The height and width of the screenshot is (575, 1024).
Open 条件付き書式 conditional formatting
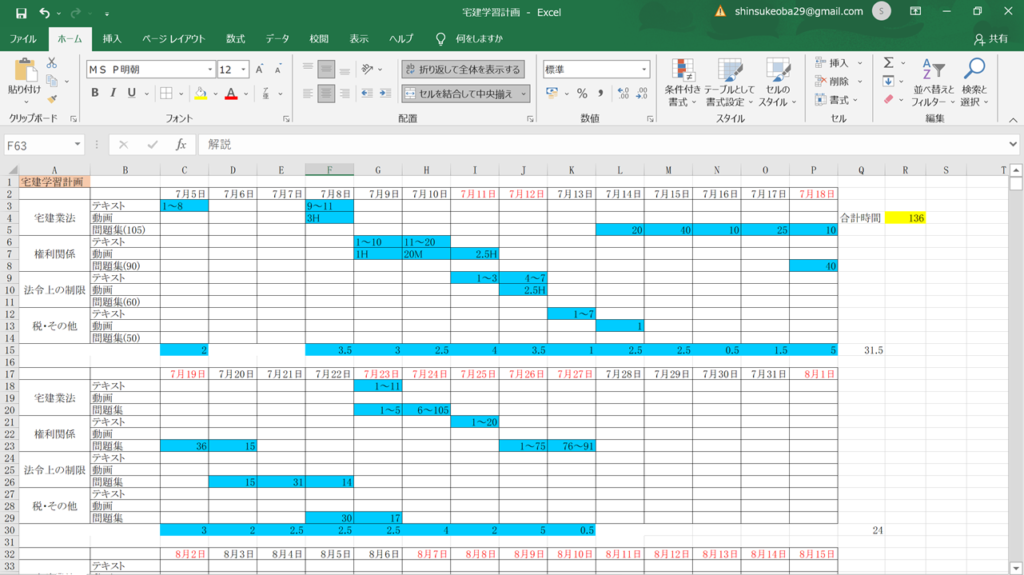coord(683,82)
